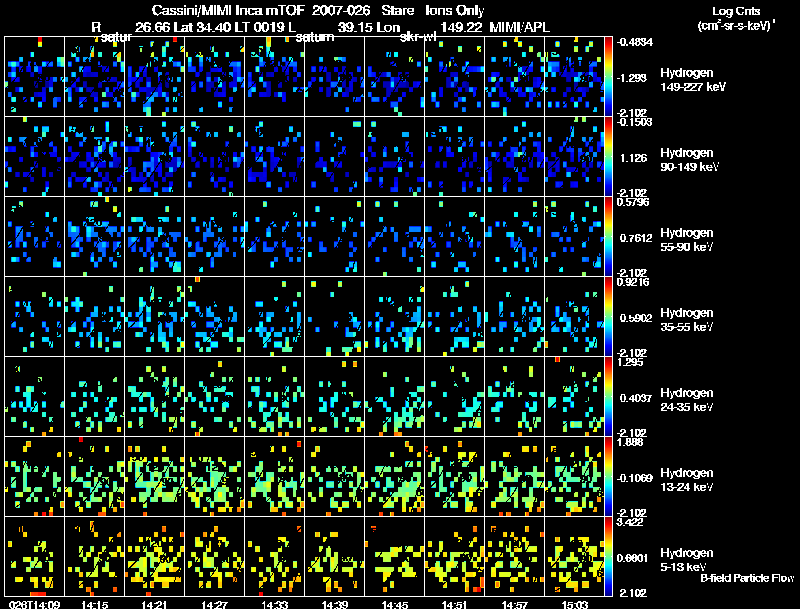Click the colorbar value '1.126'
The image size is (800, 609).
pos(633,158)
